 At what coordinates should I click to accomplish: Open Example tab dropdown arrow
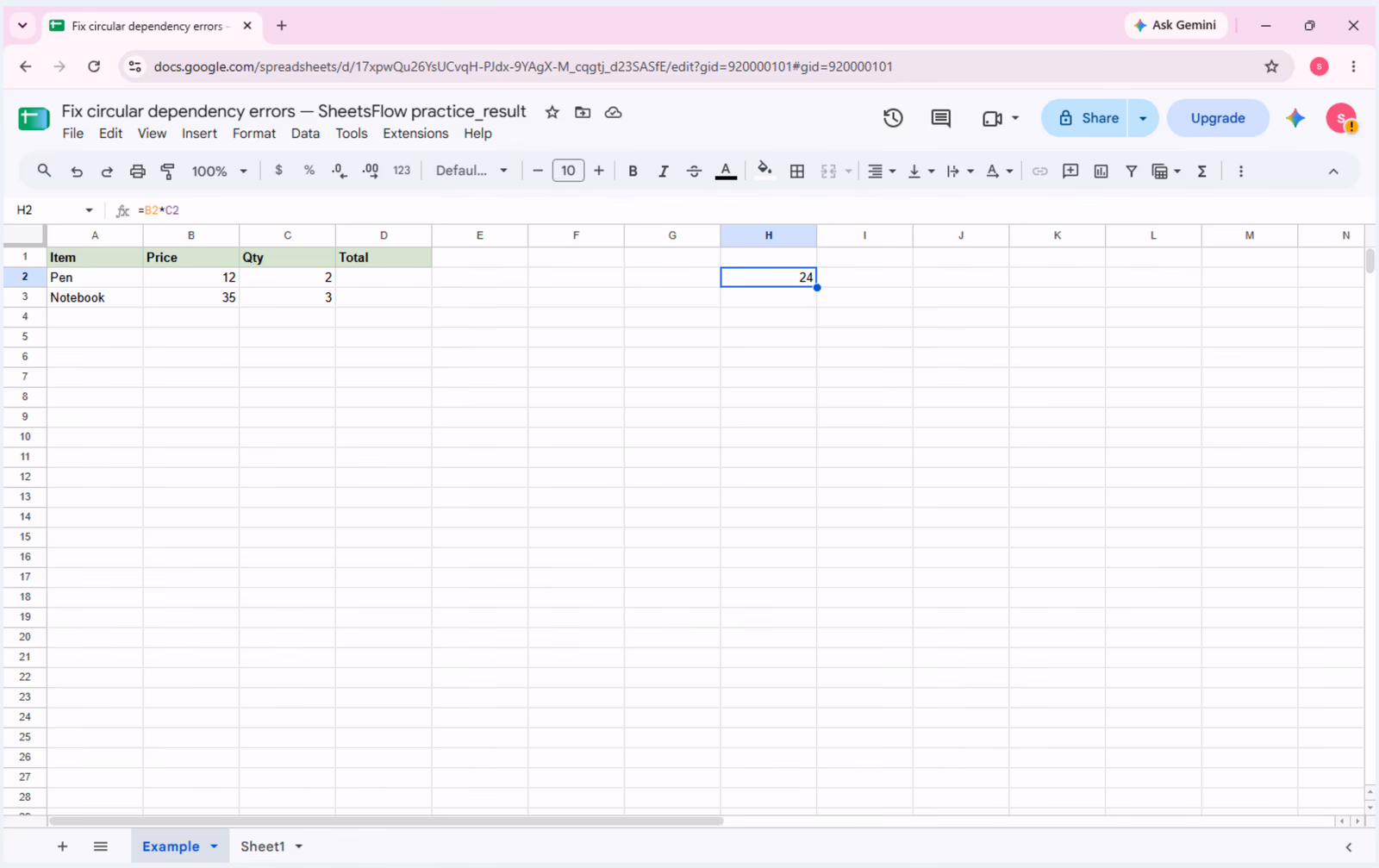(214, 846)
